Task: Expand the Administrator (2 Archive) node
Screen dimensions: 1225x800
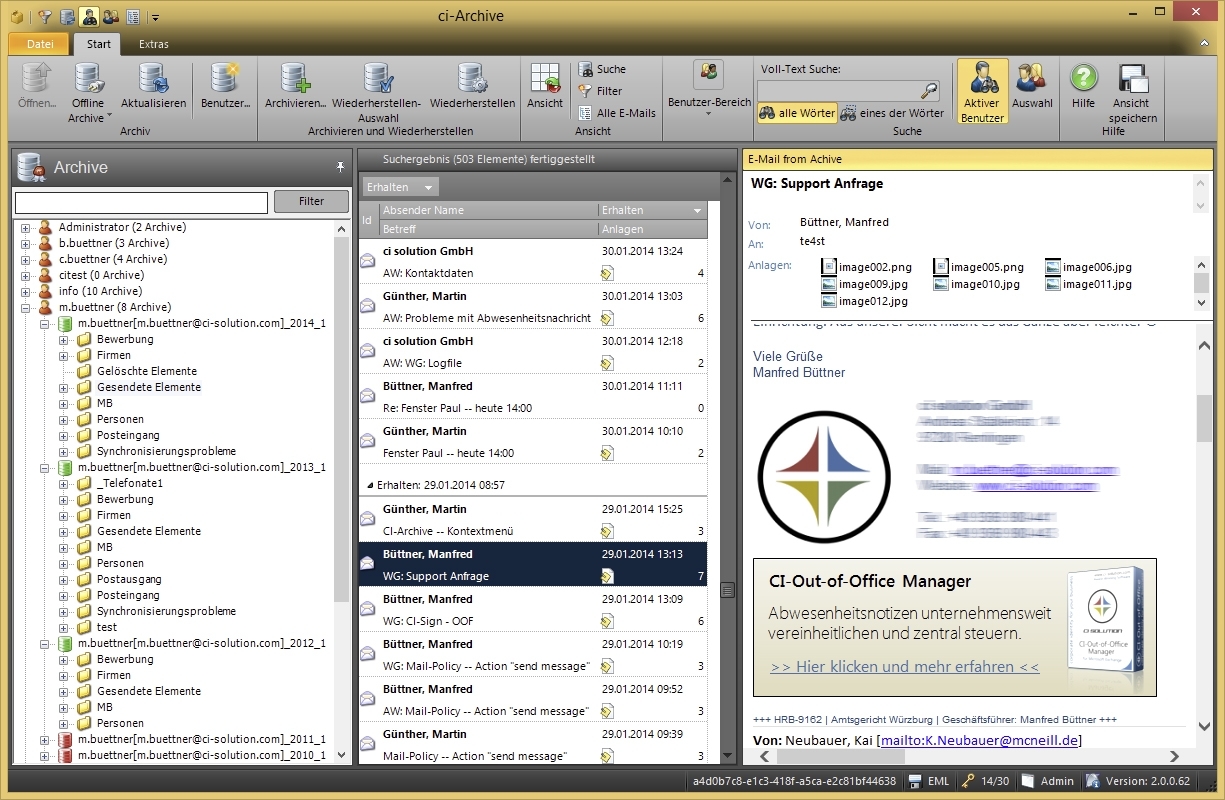Action: coord(25,228)
